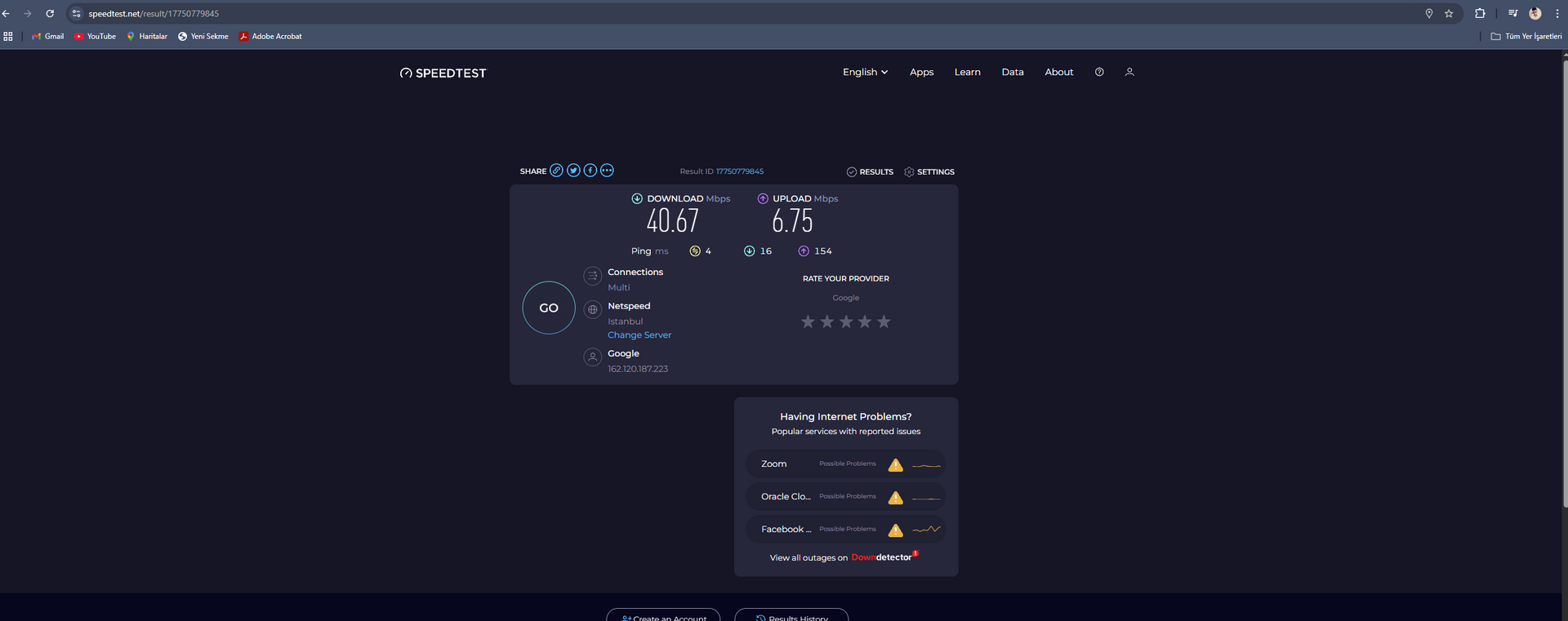Screen dimensions: 1568x621
Task: Open the location permission icon in address bar
Action: click(x=1429, y=14)
